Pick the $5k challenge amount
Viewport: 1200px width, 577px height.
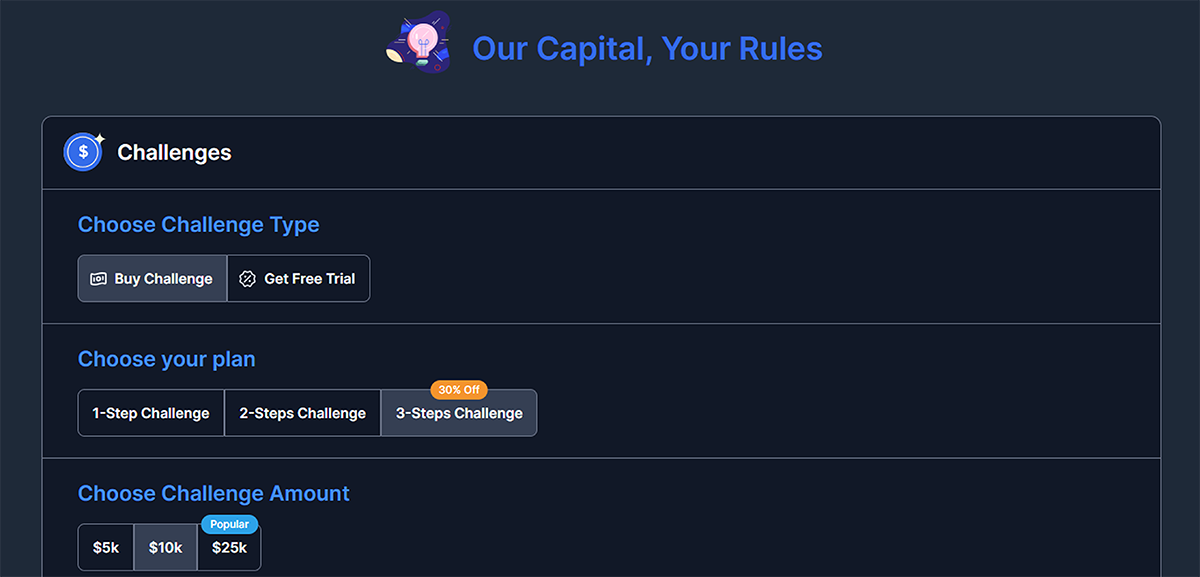106,547
